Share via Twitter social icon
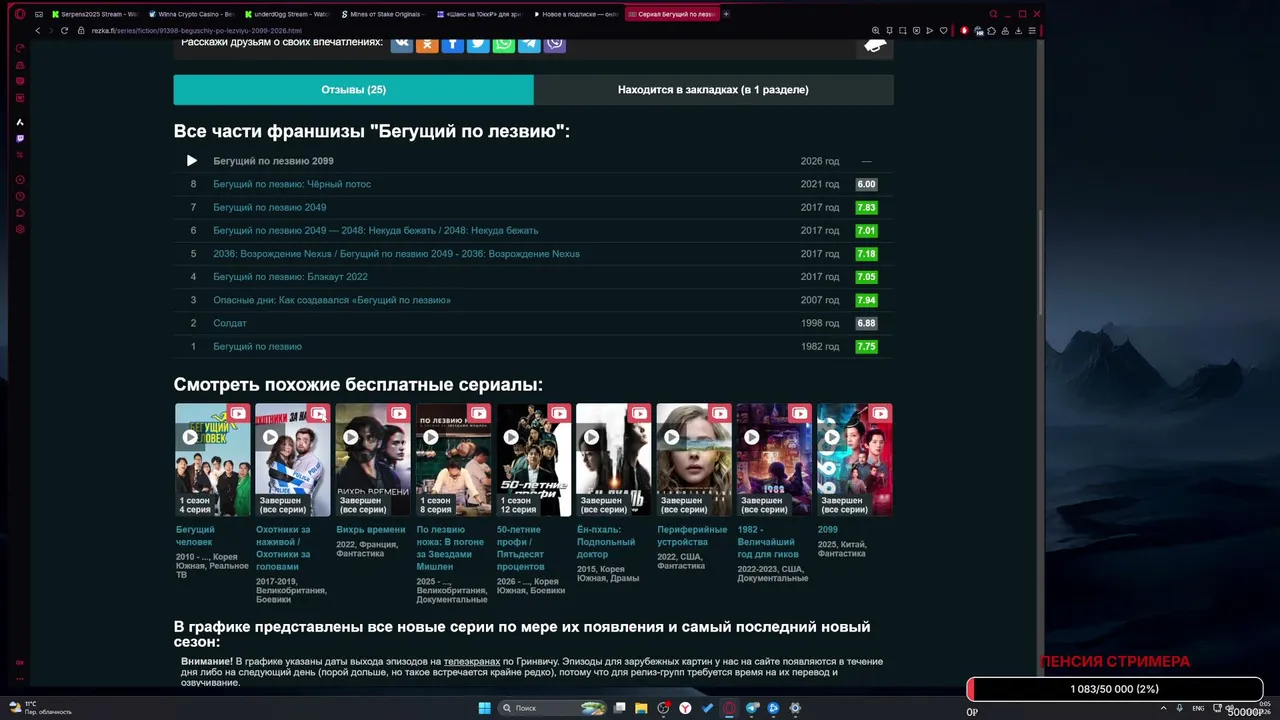Viewport: 1280px width, 720px height. pyautogui.click(x=478, y=43)
